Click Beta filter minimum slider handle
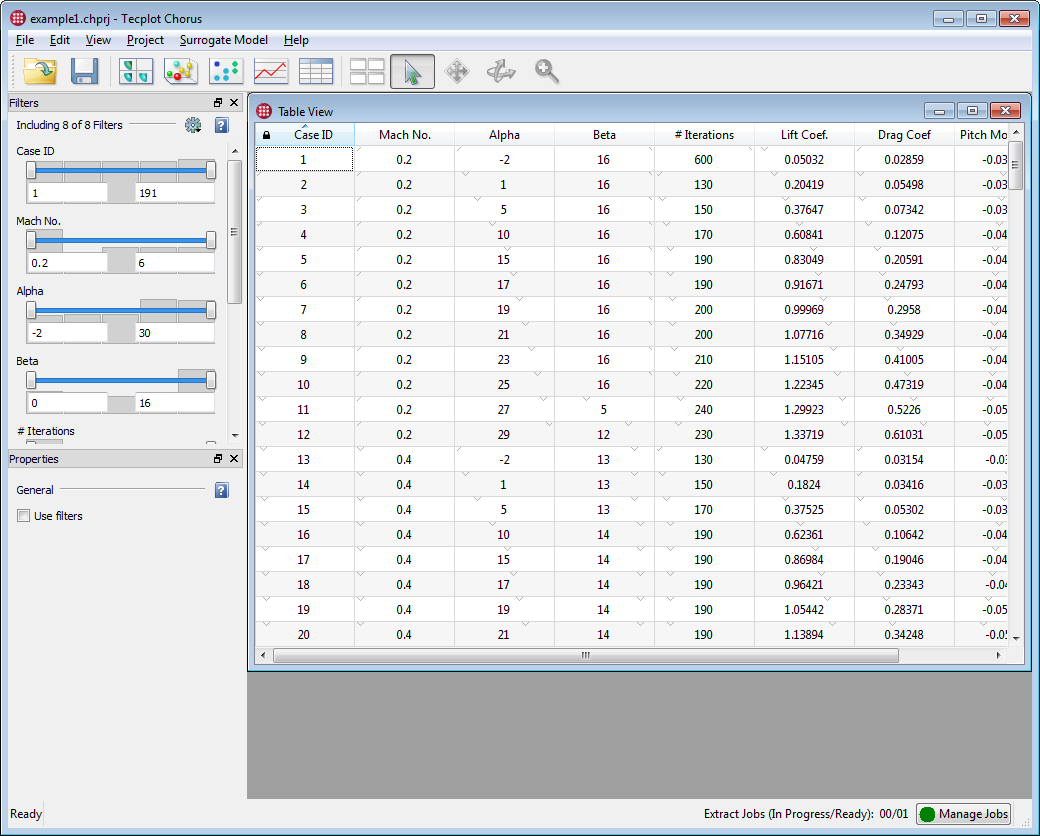1040x836 pixels. [x=31, y=380]
